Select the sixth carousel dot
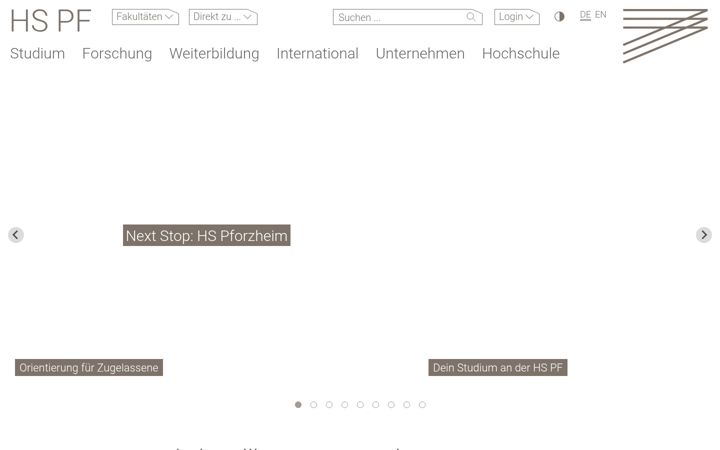 pos(376,405)
